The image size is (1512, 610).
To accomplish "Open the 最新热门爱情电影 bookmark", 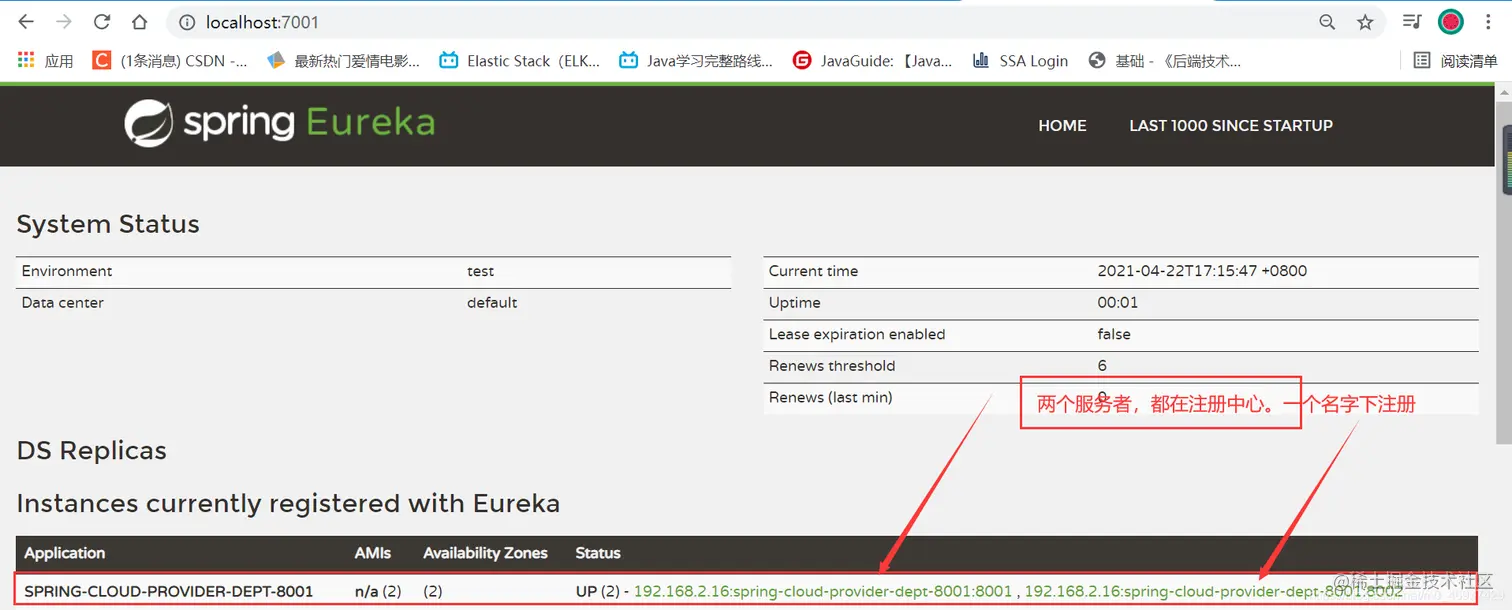I will [344, 61].
